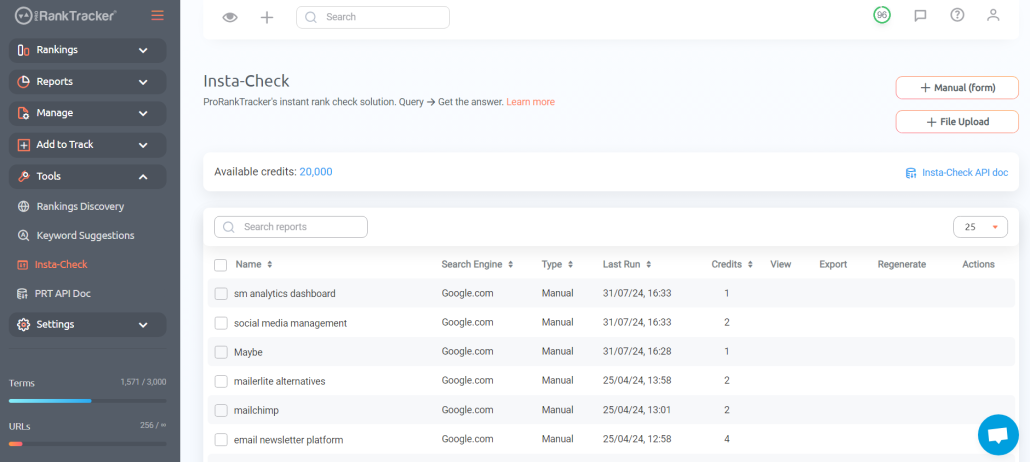Check the Maybe row checkbox

[221, 352]
